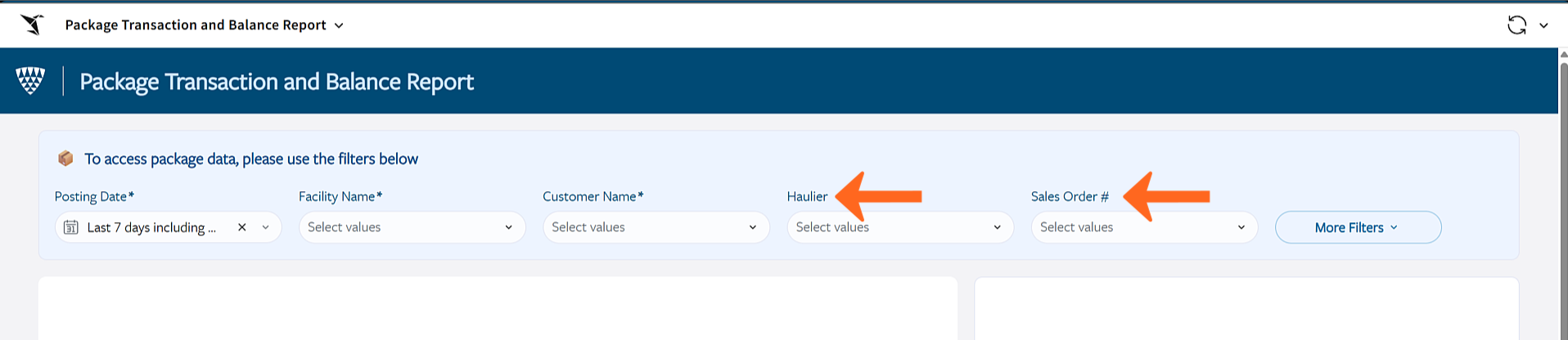Open the arrow menu next to the refresh icon
1568x340 pixels.
[x=1543, y=25]
